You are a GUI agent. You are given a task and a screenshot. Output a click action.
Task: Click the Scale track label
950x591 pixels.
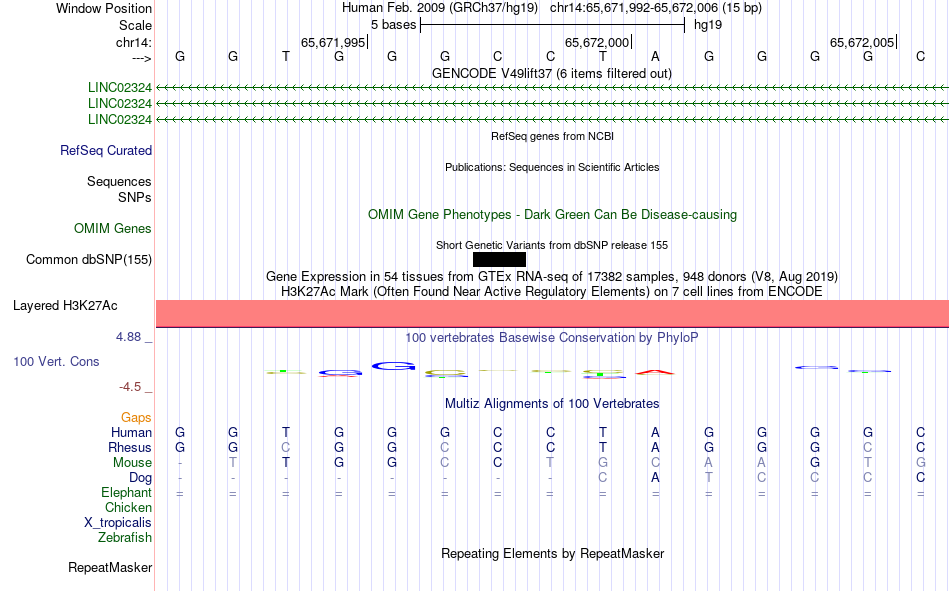(135, 25)
